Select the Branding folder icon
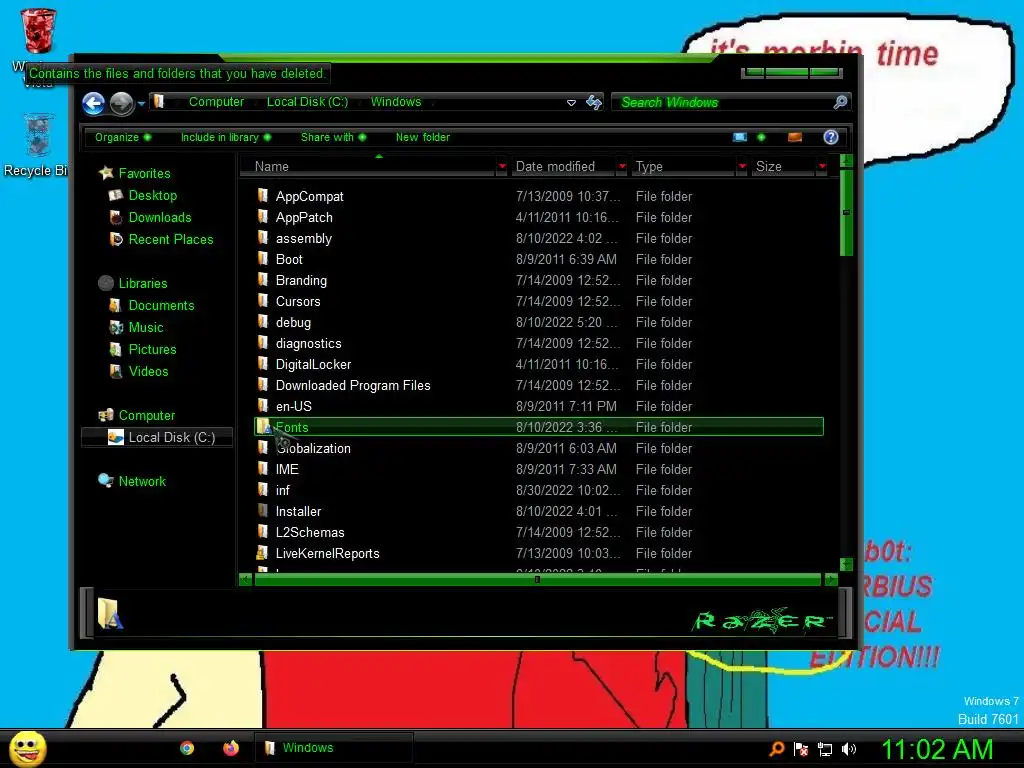The height and width of the screenshot is (768, 1024). point(263,280)
